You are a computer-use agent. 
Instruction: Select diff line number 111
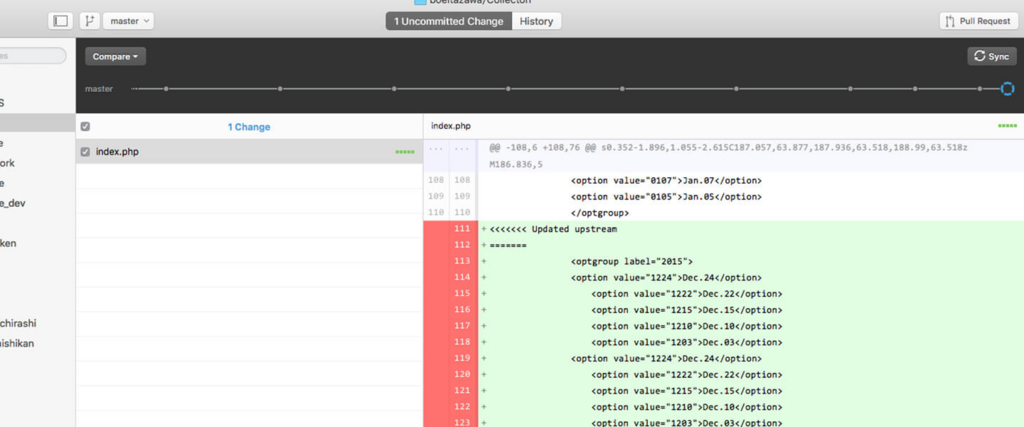[x=462, y=229]
